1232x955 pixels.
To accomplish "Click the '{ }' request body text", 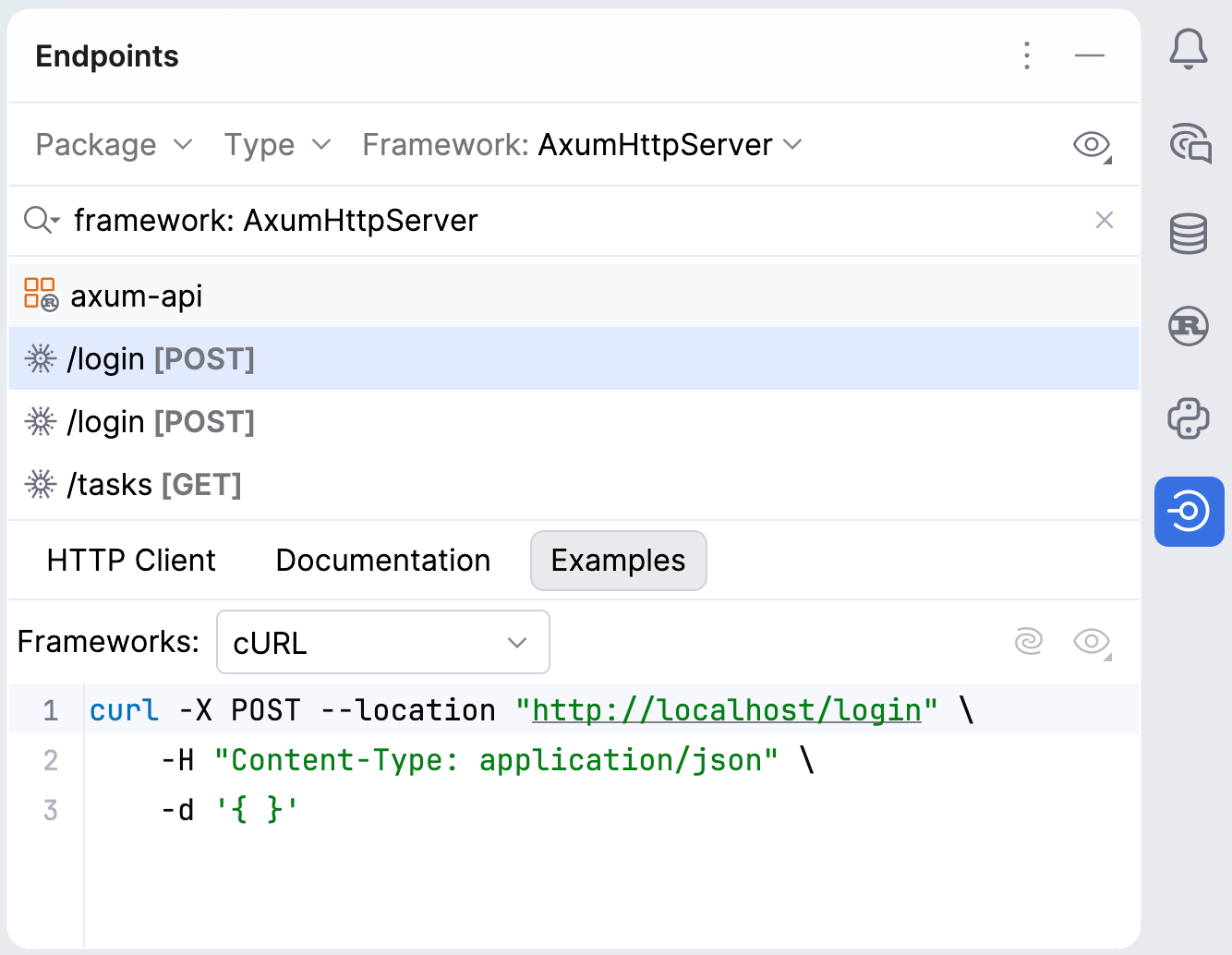I will [257, 810].
